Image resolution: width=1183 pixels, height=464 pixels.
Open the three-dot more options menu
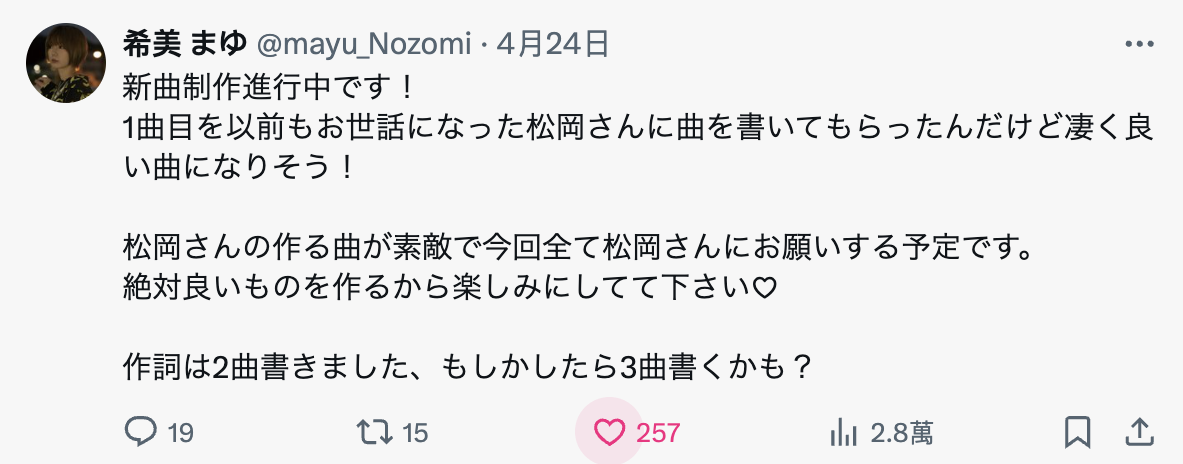(x=1139, y=44)
